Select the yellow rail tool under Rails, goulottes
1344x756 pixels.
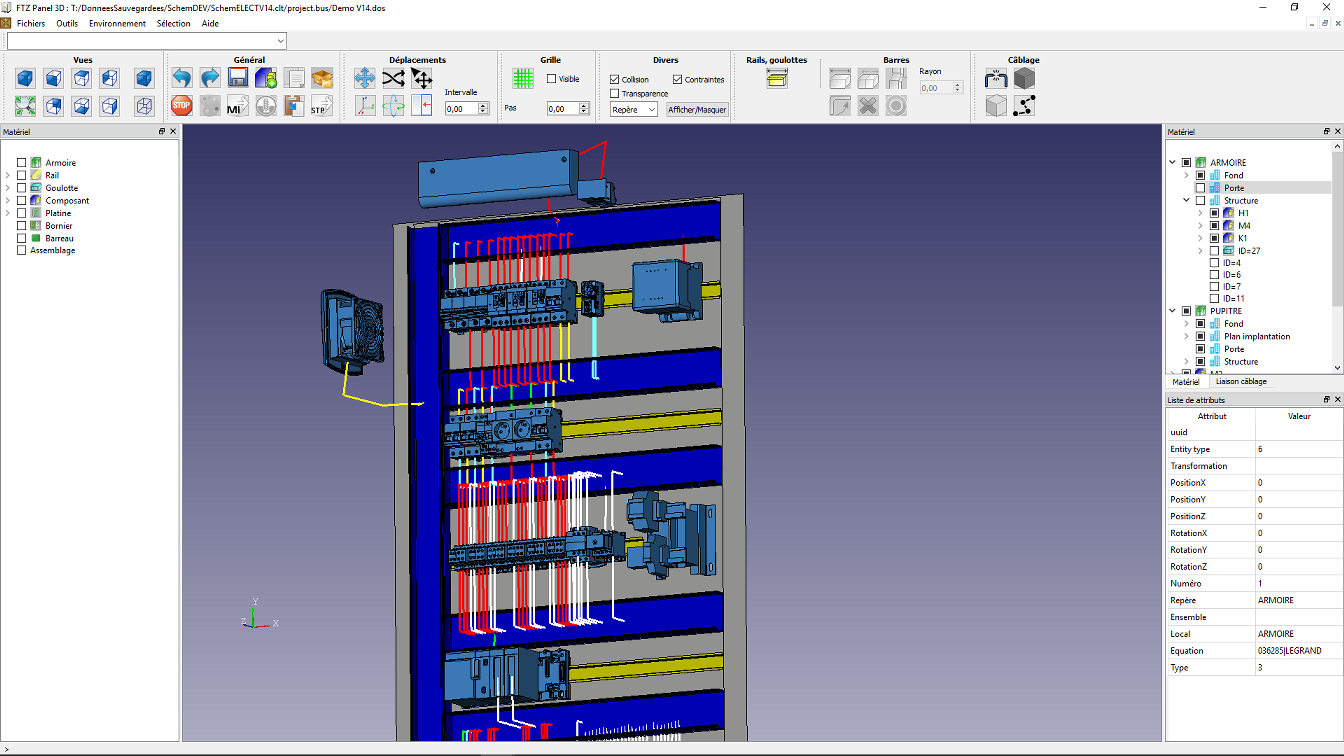[777, 79]
